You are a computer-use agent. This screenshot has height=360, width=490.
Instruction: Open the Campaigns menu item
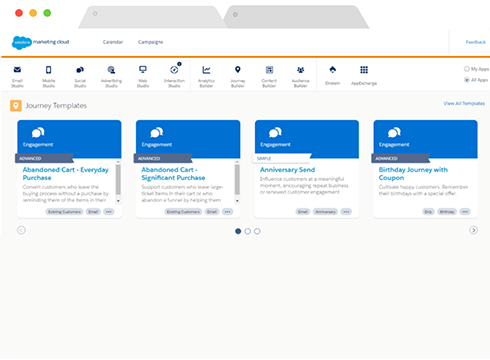pyautogui.click(x=151, y=42)
